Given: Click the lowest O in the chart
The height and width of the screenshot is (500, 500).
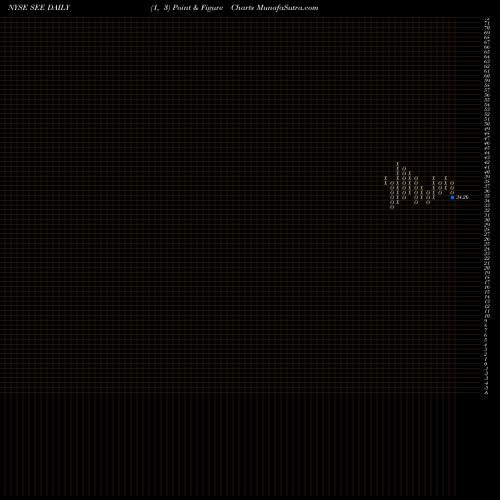Looking at the screenshot, I should tap(392, 207).
